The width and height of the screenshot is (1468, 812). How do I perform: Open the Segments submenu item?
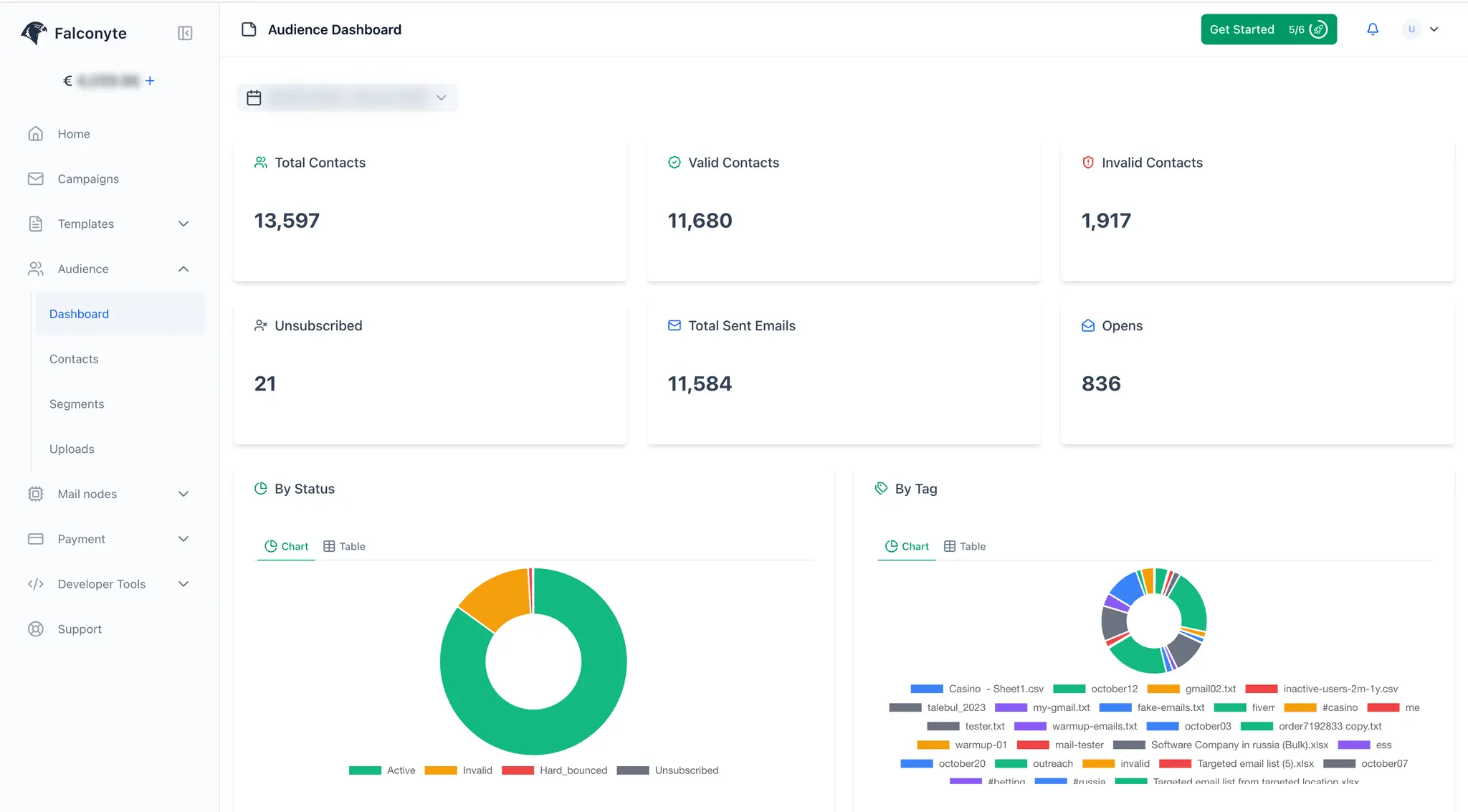coord(77,404)
